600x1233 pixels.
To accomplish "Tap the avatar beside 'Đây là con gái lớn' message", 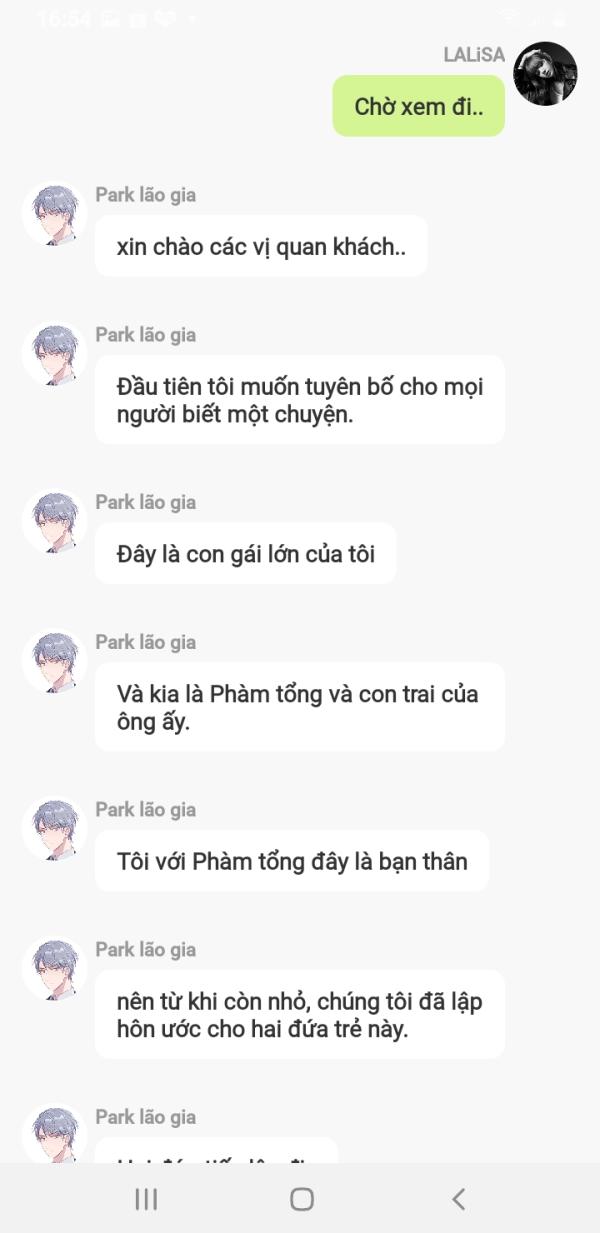I will click(54, 522).
